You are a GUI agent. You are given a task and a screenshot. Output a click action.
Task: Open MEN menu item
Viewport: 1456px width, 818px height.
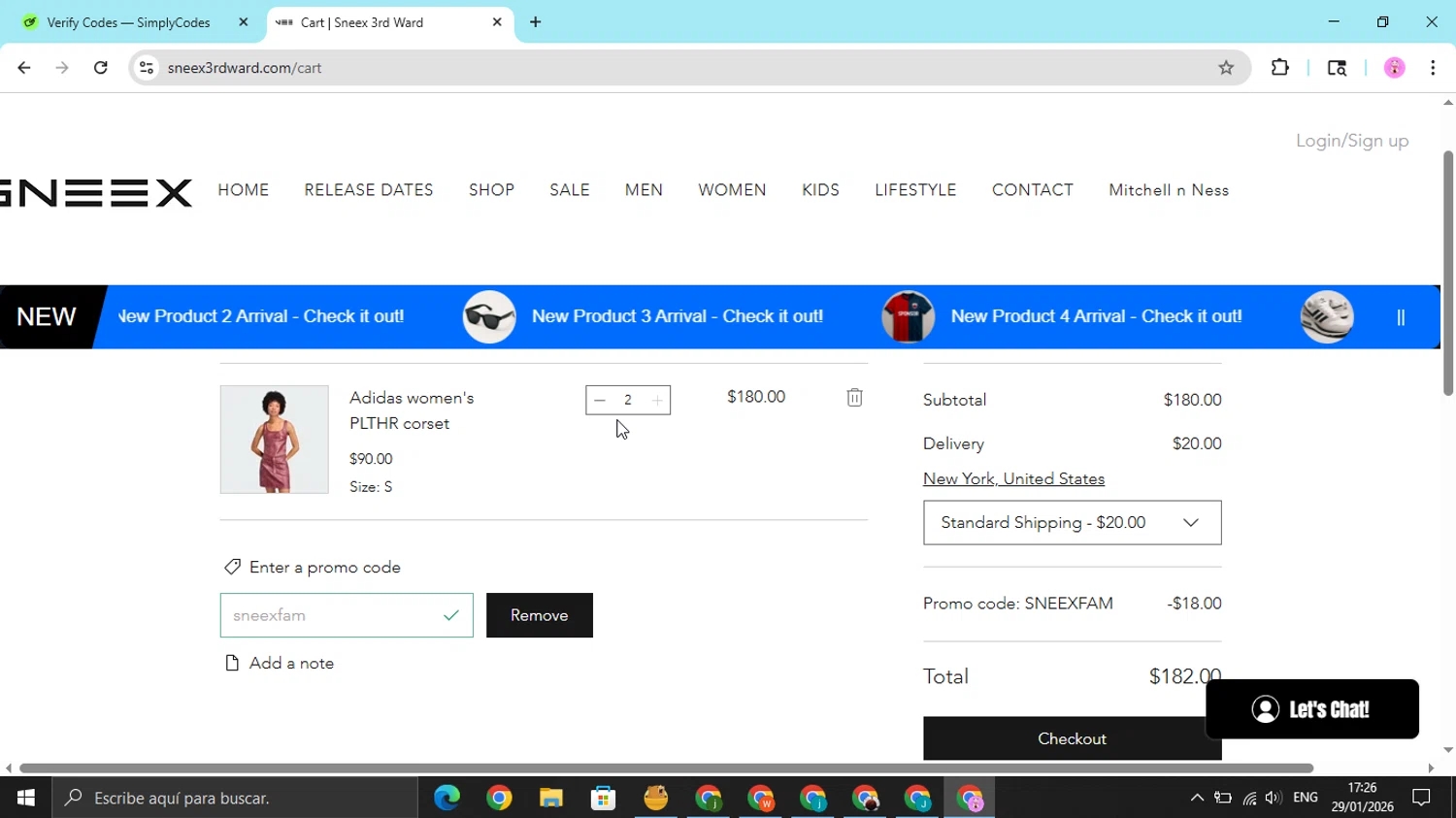[644, 190]
